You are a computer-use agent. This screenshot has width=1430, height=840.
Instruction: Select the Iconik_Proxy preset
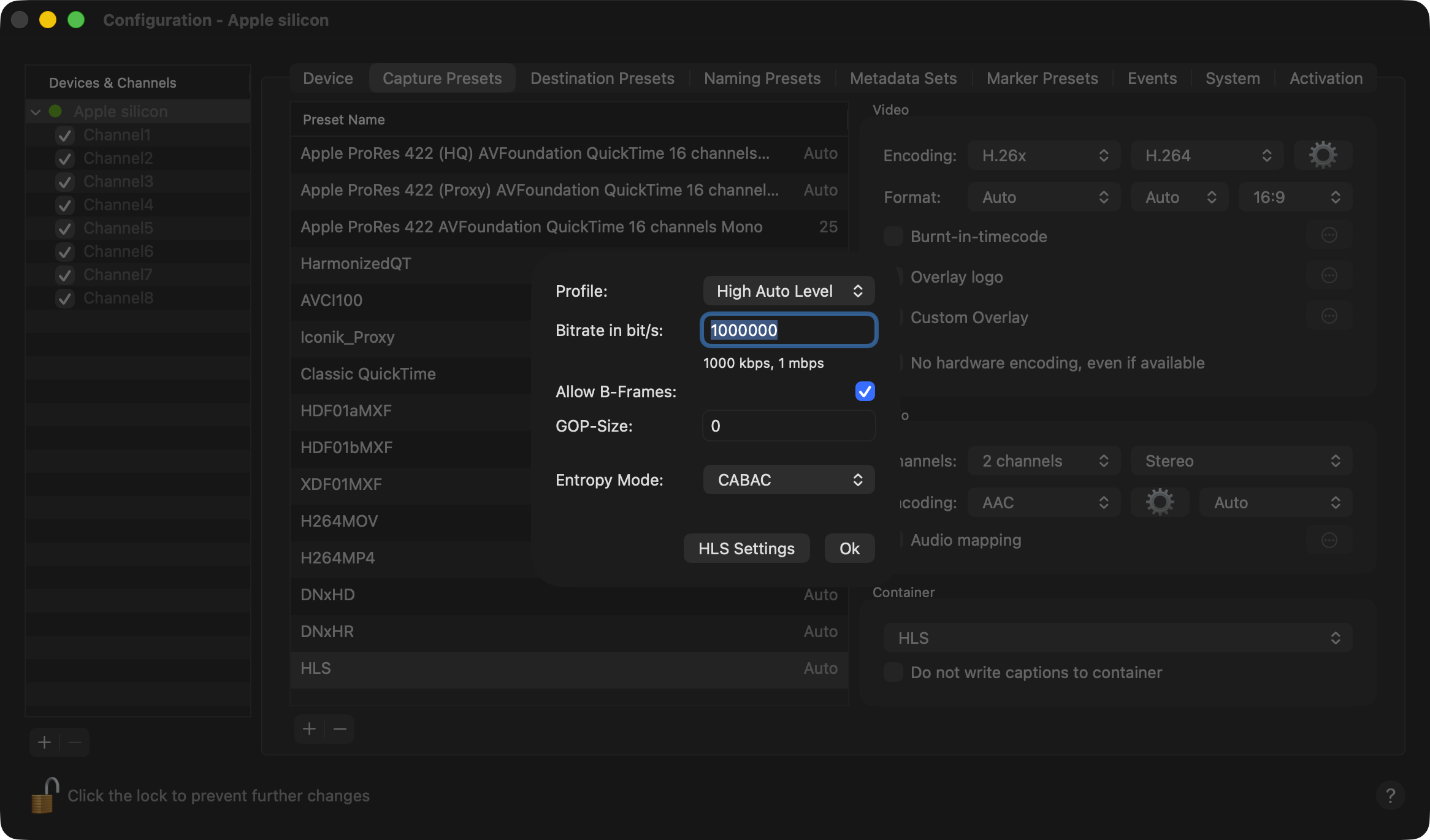tap(411, 337)
